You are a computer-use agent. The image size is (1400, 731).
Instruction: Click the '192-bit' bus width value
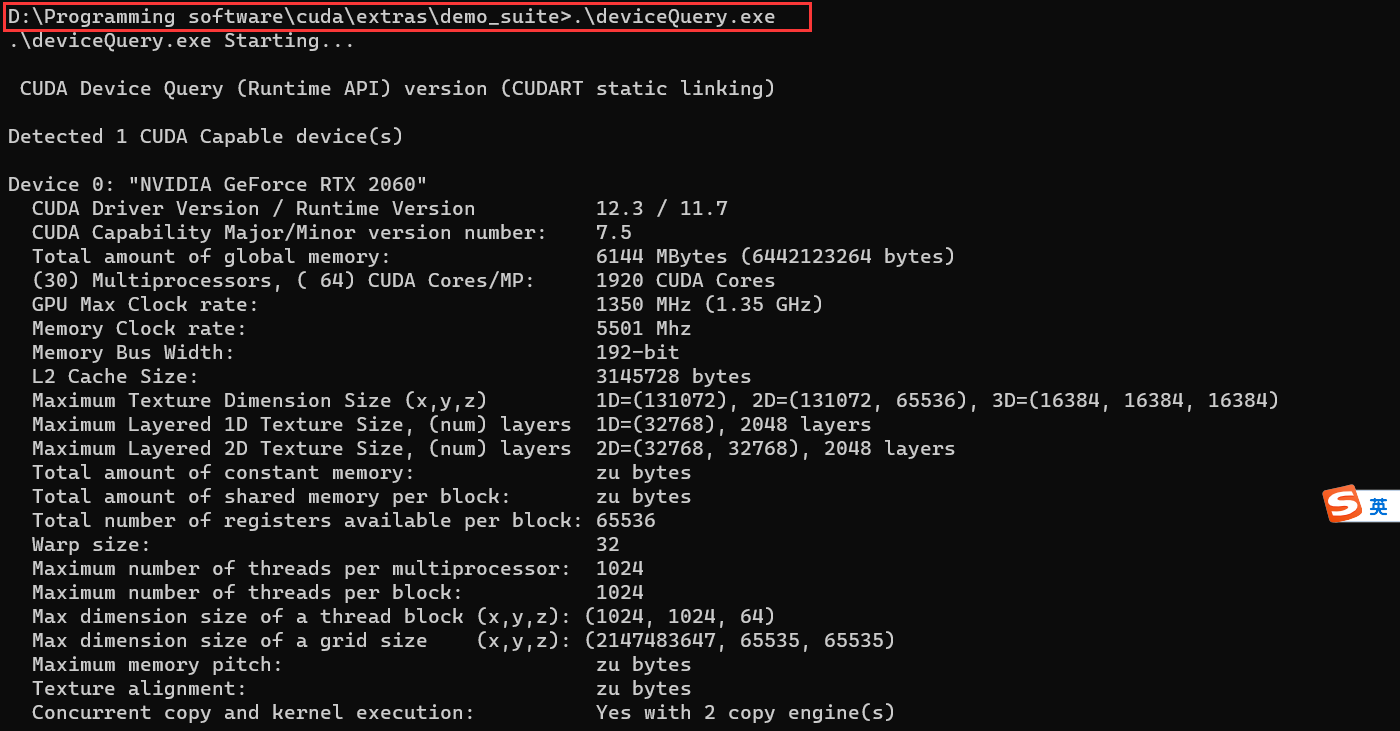pos(638,353)
